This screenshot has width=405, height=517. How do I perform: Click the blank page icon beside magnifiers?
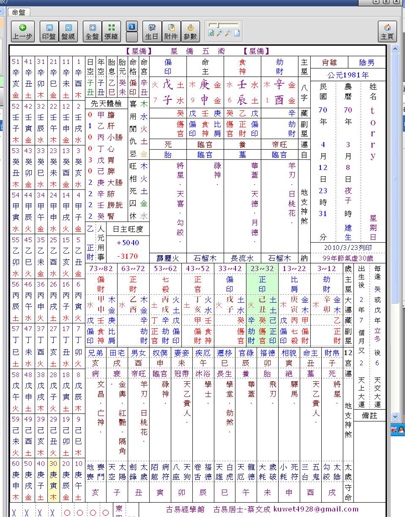tap(237, 33)
